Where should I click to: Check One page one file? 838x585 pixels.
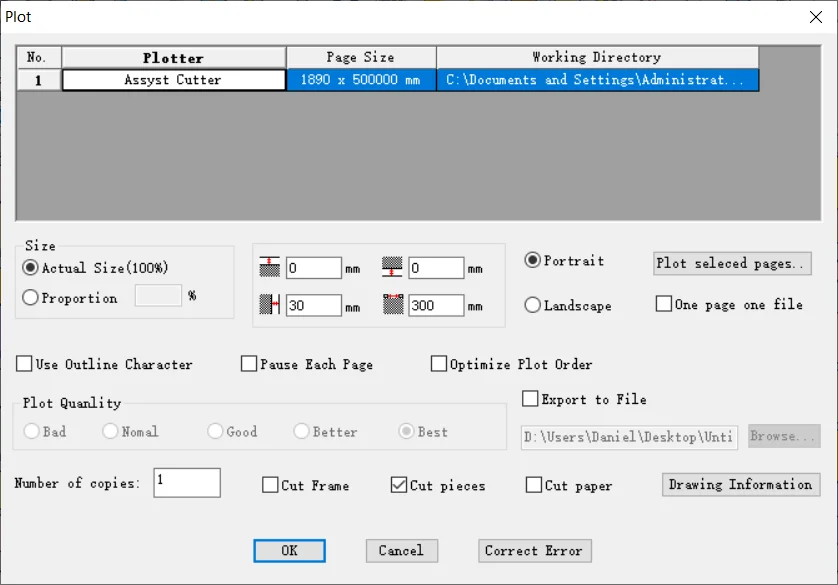click(x=664, y=304)
